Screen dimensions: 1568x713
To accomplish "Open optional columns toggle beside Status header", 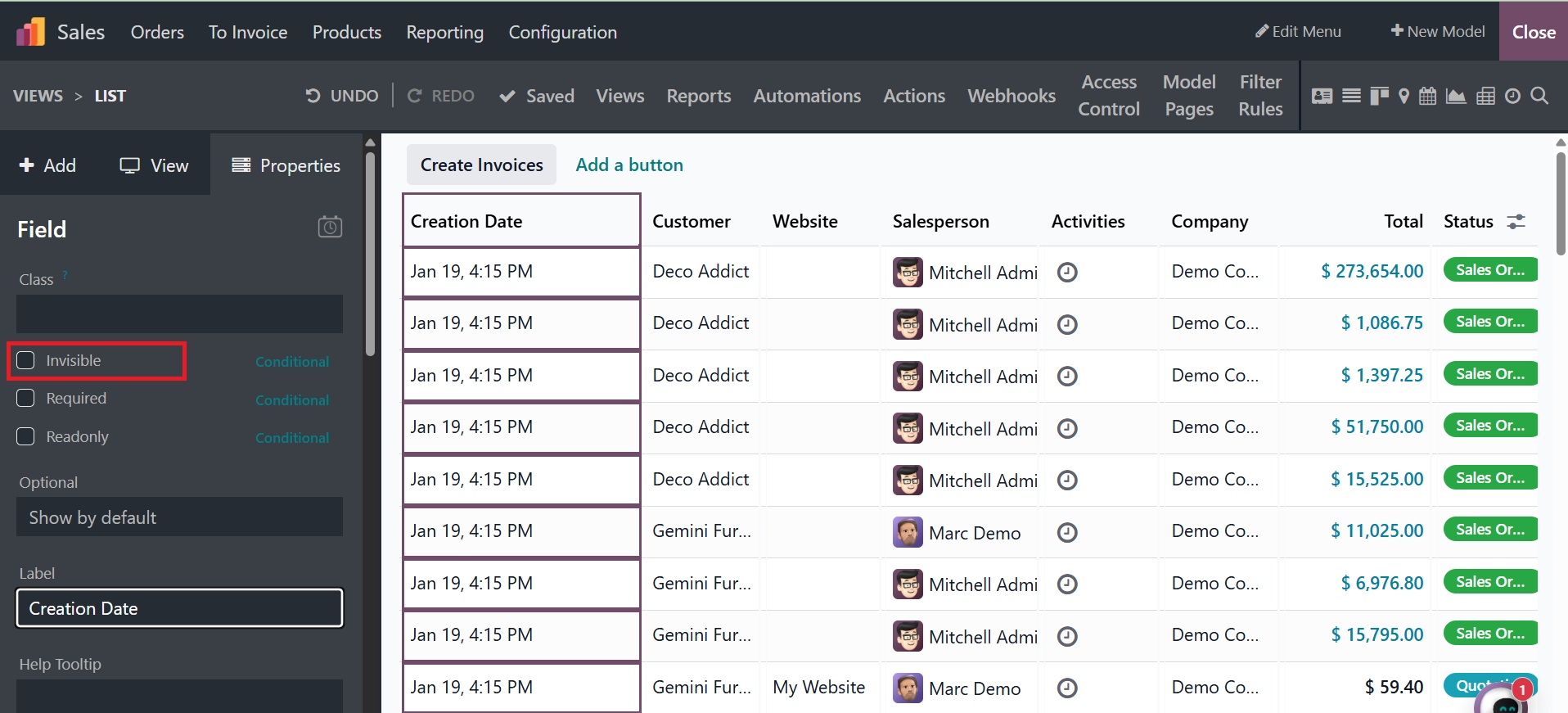I will [x=1516, y=222].
